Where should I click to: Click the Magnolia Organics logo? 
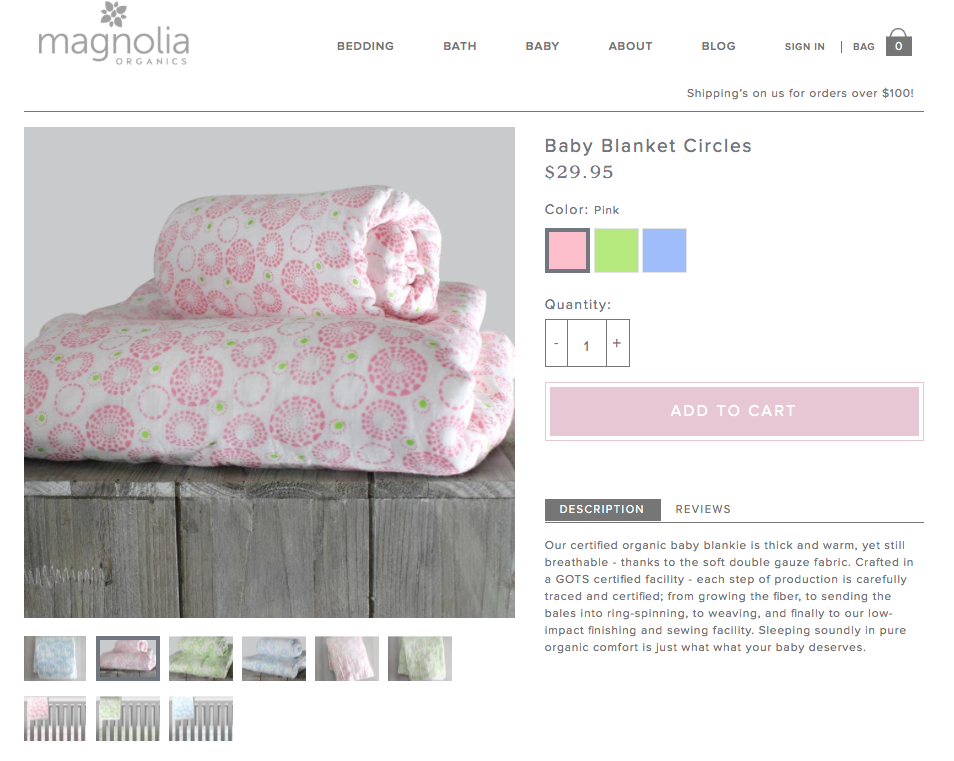point(114,33)
